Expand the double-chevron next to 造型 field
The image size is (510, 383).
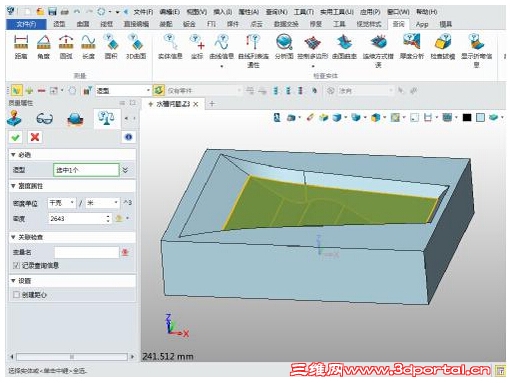(x=125, y=170)
